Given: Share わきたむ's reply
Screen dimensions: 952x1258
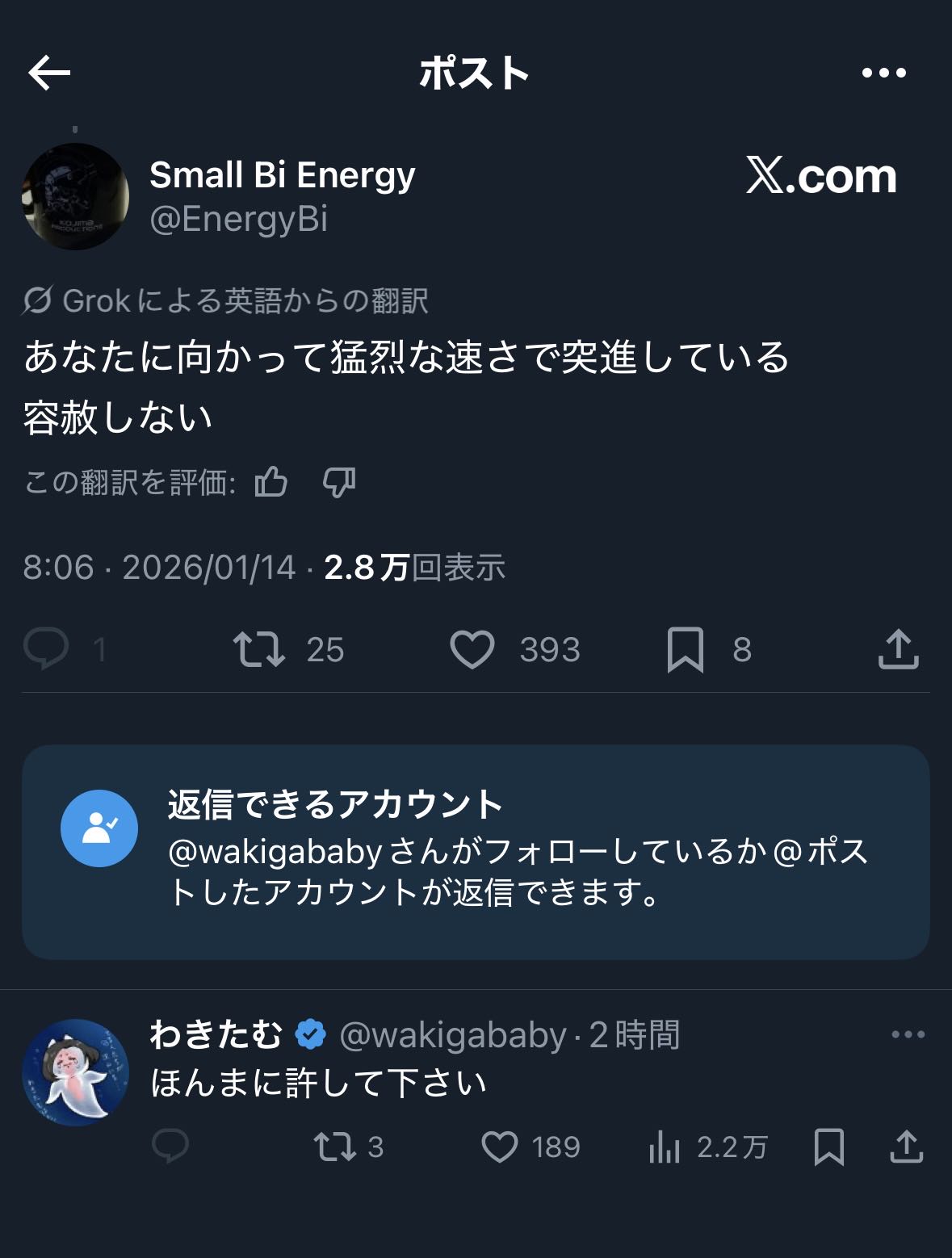Looking at the screenshot, I should click(x=906, y=1146).
